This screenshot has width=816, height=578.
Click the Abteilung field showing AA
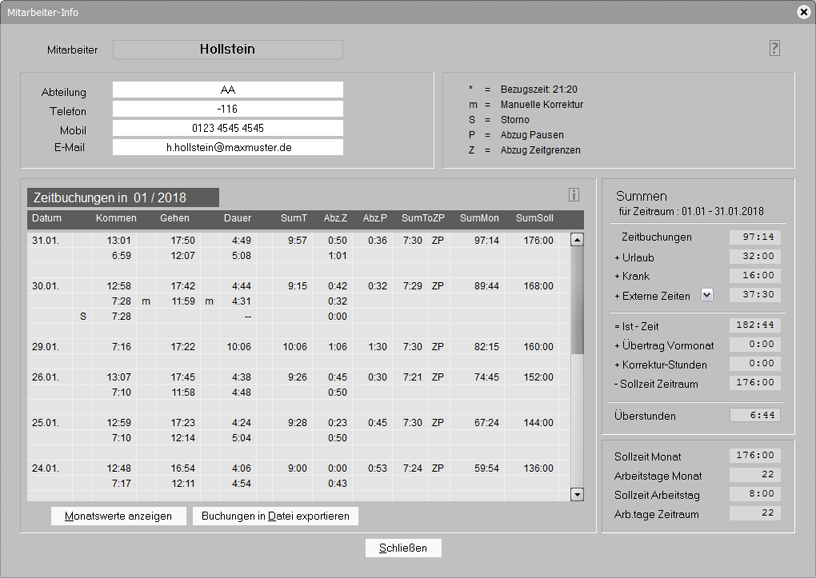(x=227, y=90)
